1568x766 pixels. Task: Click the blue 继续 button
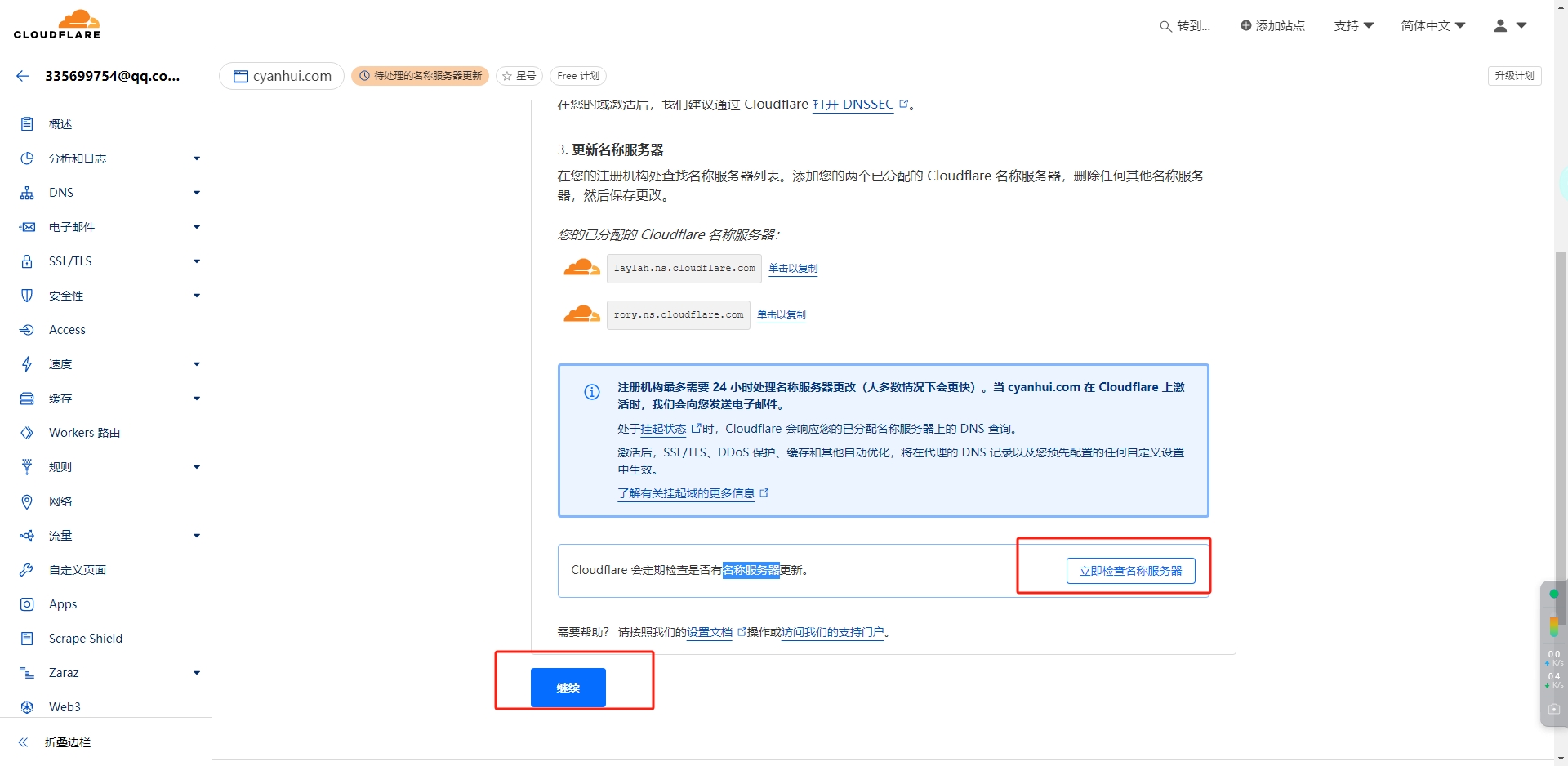click(x=568, y=688)
